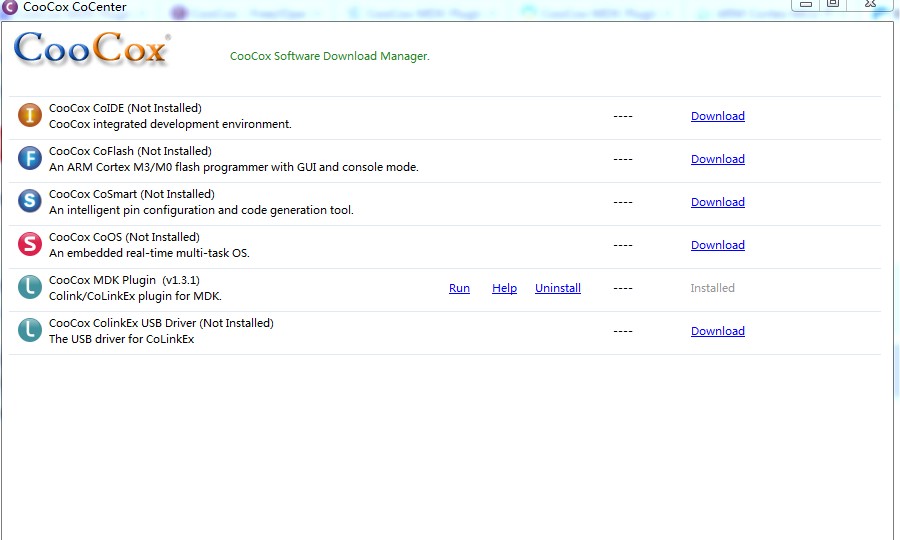Click the CooCox CoCenter window title text
This screenshot has height=540, width=900.
(75, 7)
